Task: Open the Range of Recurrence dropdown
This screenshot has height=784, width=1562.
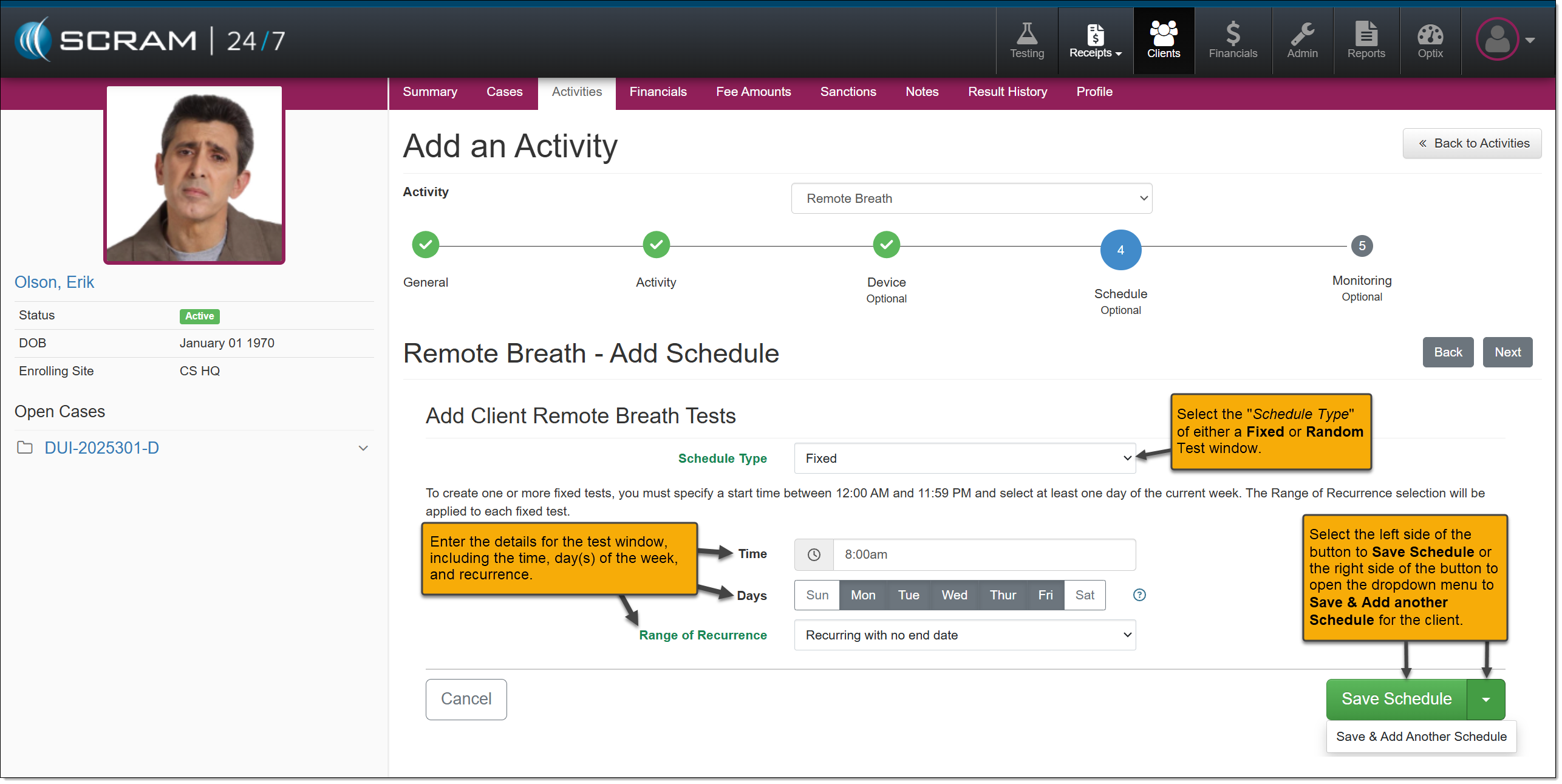Action: (x=964, y=635)
